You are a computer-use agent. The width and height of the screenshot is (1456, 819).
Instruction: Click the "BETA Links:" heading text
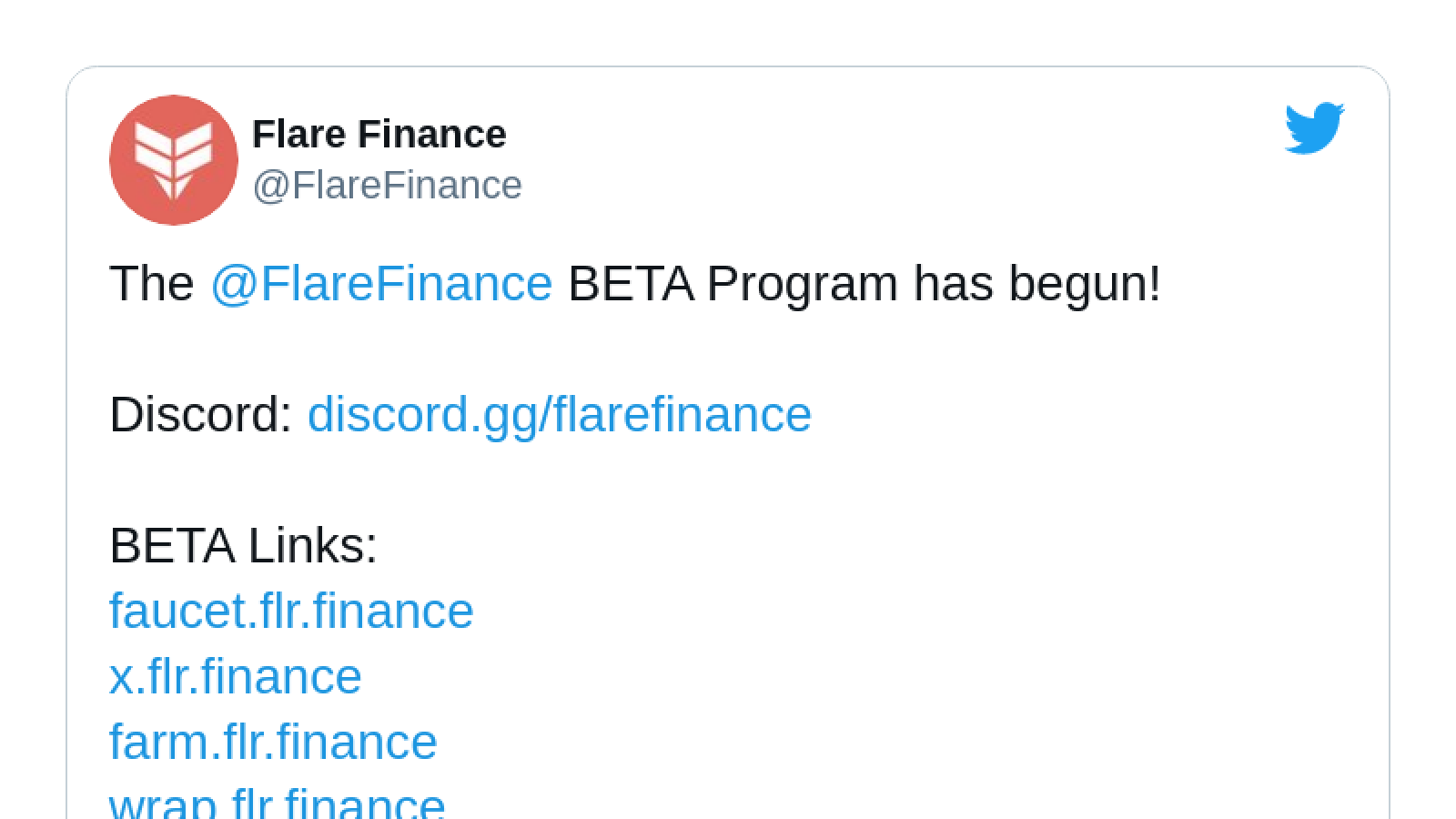tap(243, 546)
